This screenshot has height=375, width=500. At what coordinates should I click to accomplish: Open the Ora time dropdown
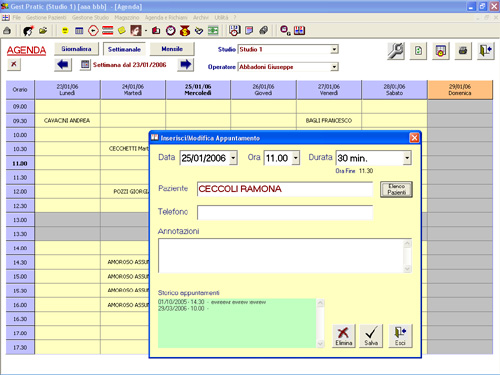pos(296,158)
